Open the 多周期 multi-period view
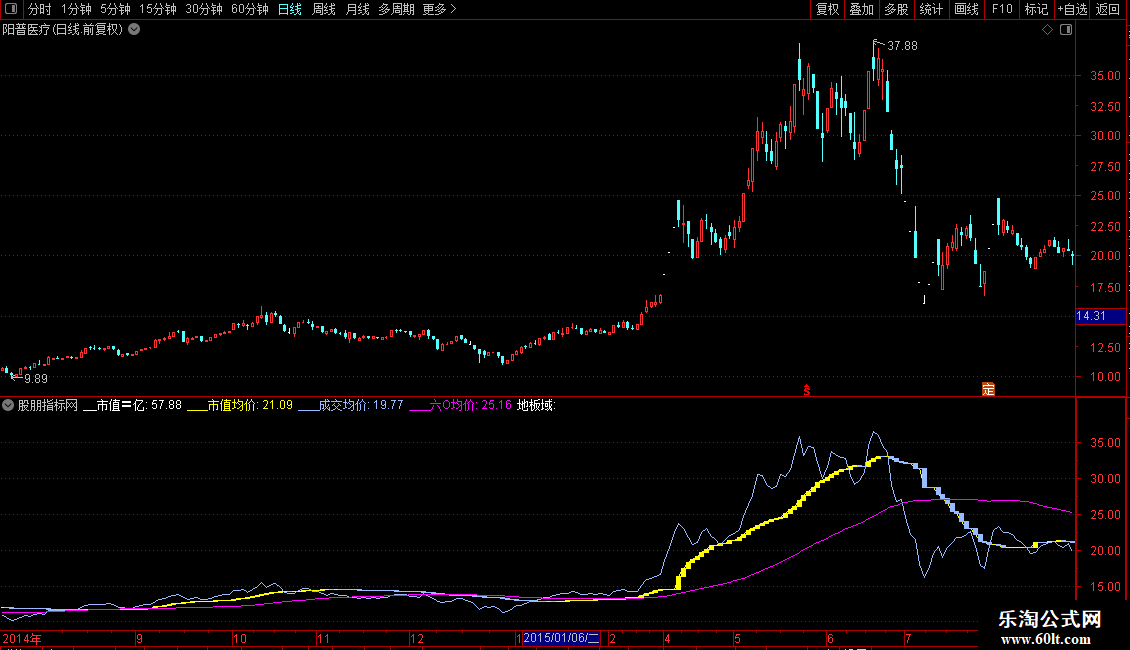1130x650 pixels. (x=396, y=9)
